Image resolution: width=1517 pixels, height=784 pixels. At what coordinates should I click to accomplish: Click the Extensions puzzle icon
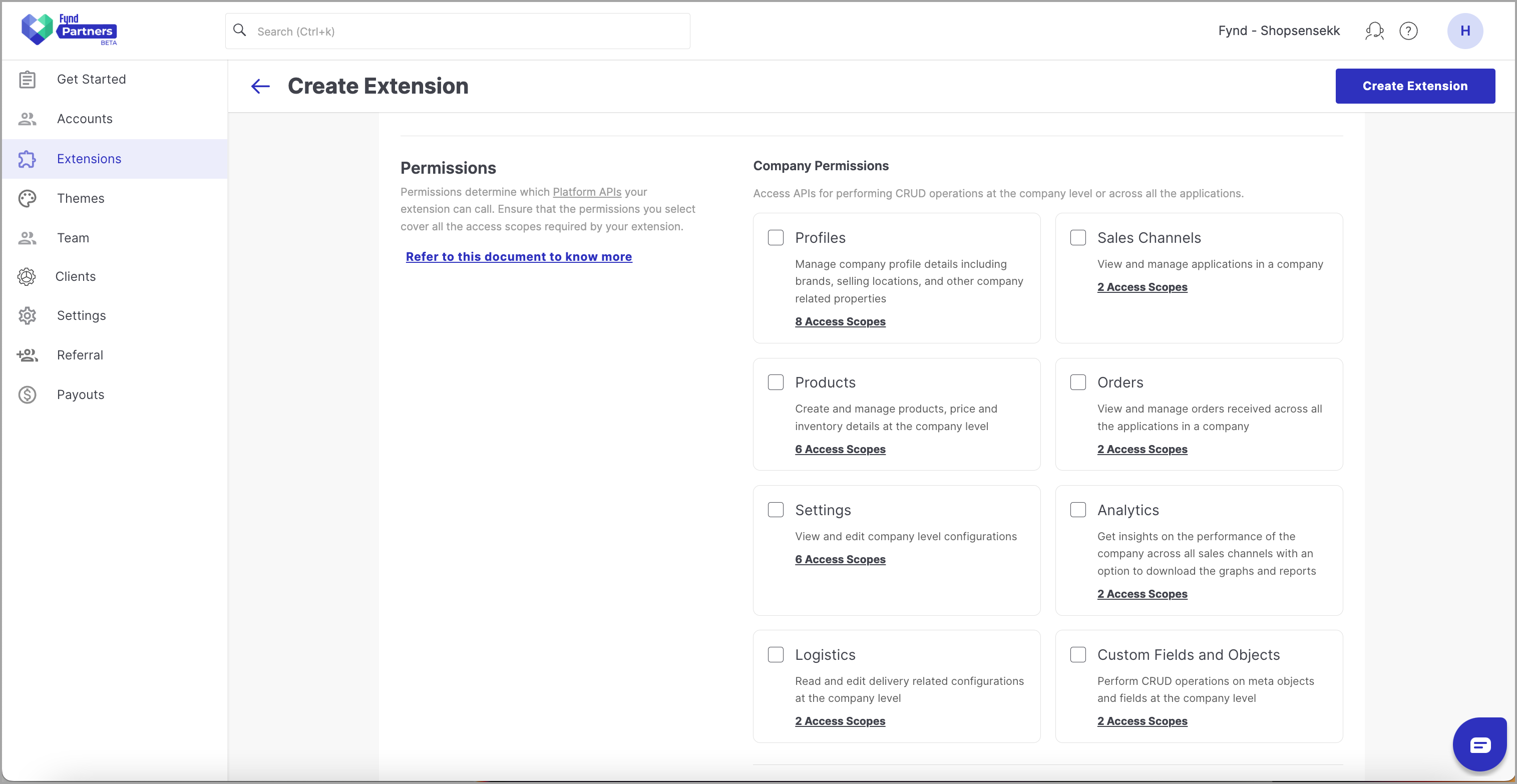point(27,159)
